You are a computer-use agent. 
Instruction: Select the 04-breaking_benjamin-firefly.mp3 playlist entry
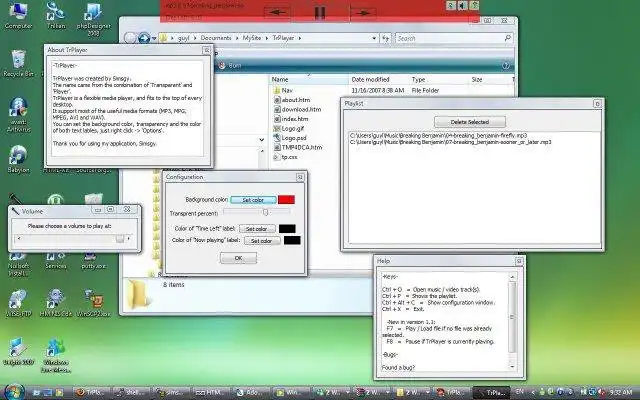pyautogui.click(x=439, y=135)
